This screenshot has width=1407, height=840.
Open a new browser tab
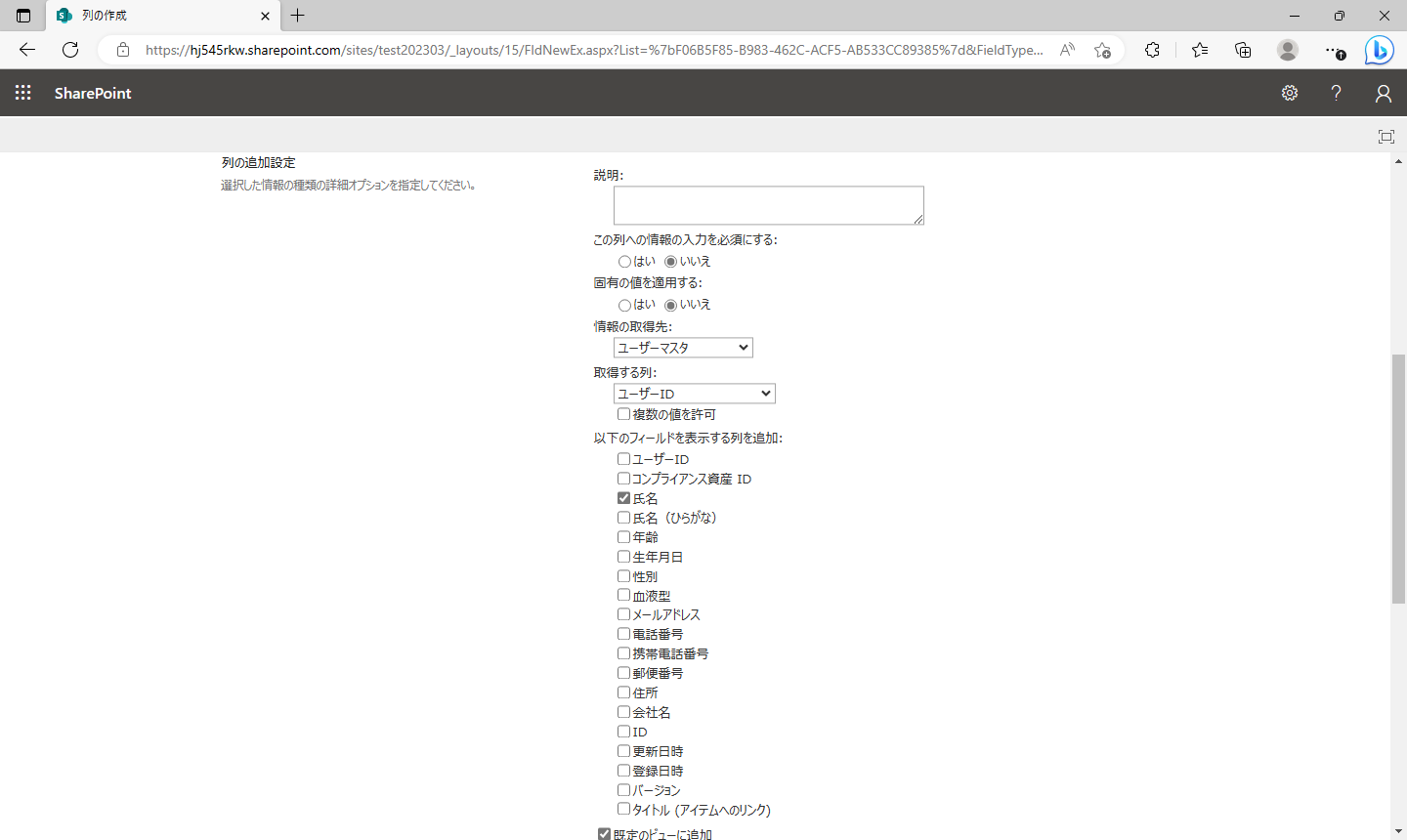click(298, 16)
